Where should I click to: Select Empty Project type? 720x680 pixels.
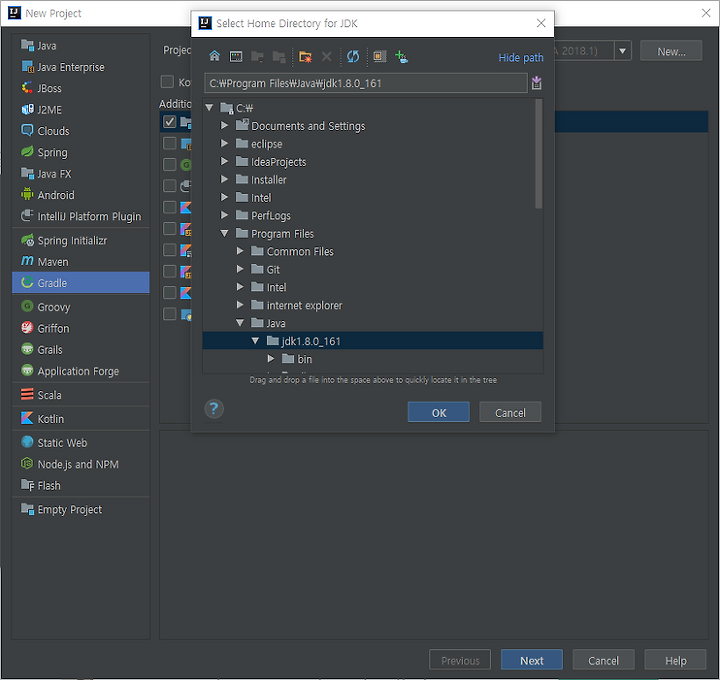[x=81, y=509]
